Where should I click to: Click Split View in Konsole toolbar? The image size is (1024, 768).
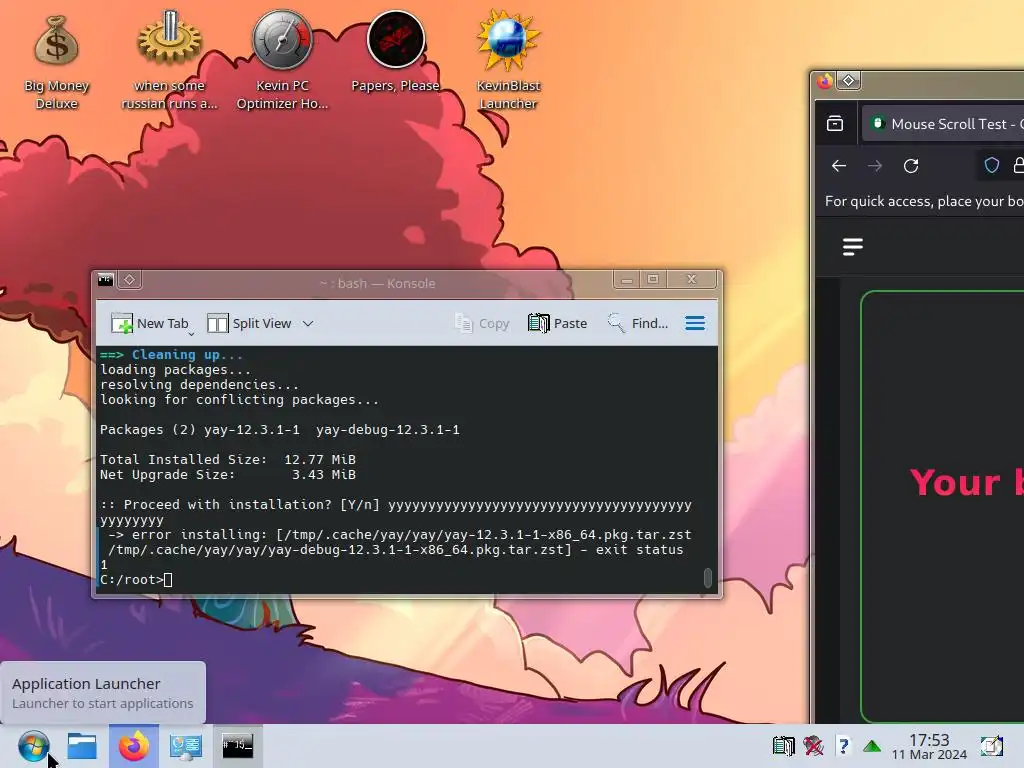pos(249,323)
